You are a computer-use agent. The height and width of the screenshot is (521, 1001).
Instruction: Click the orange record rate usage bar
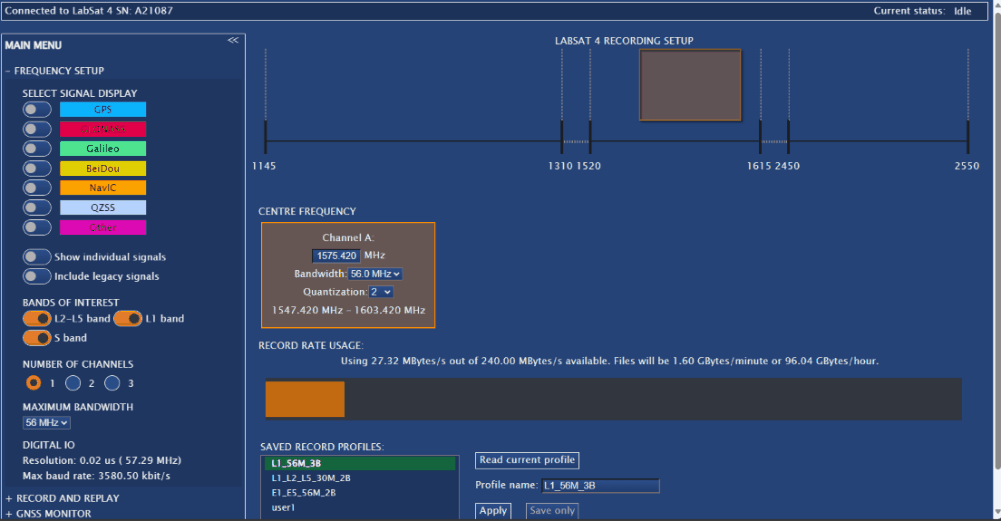coord(305,399)
